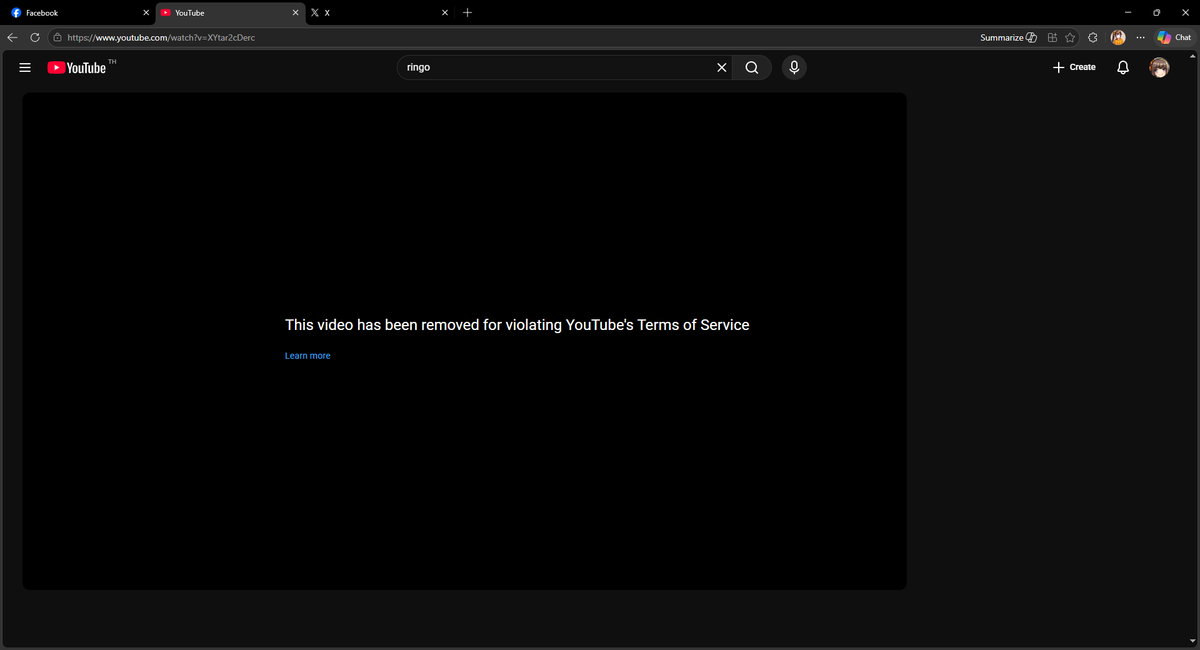1200x650 pixels.
Task: Click the page scrollbar up arrow
Action: tap(1194, 55)
